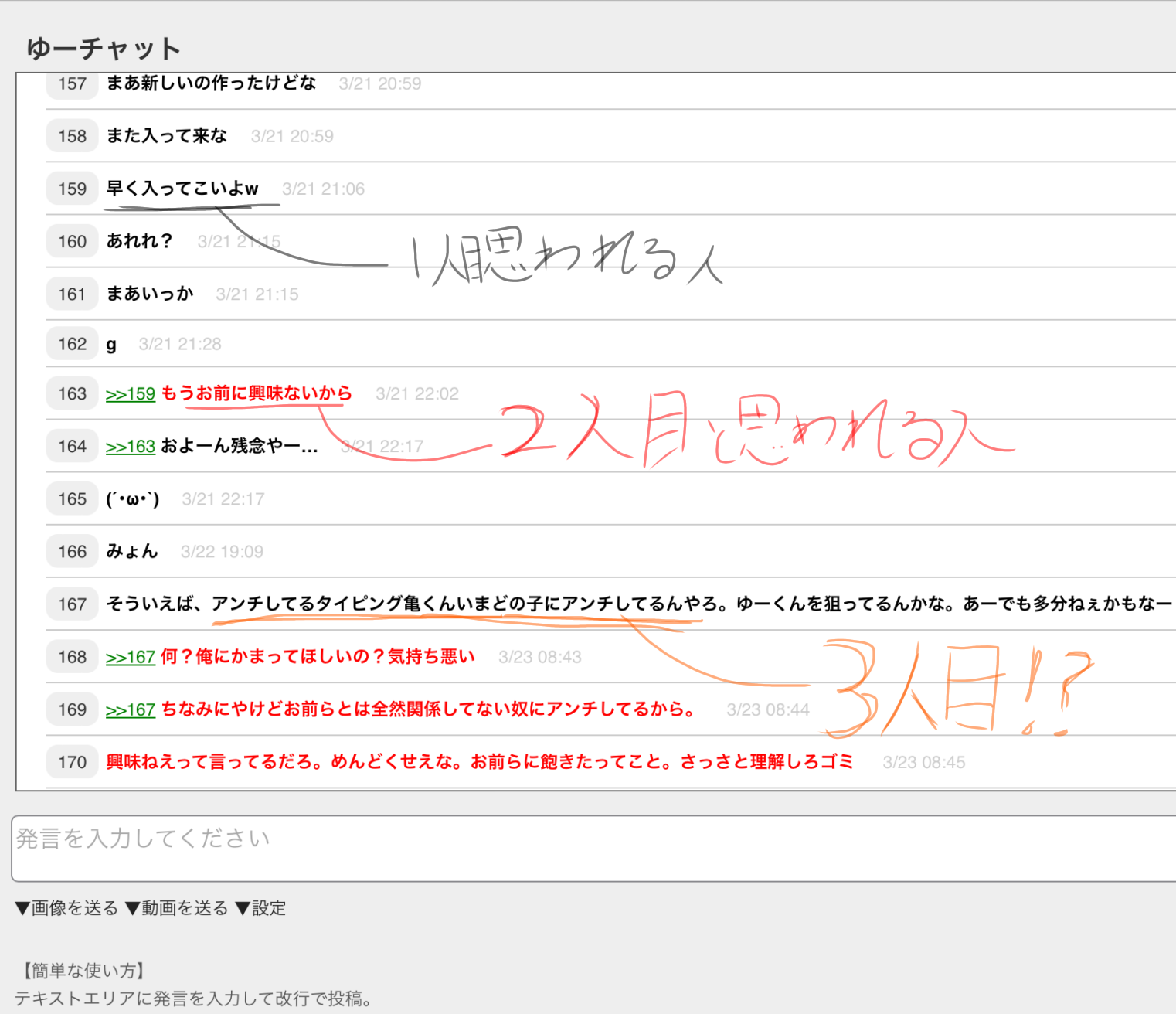Click timestamp 3/23 08:45 on post 170
Screen dimensions: 1176x1014
coord(923,763)
